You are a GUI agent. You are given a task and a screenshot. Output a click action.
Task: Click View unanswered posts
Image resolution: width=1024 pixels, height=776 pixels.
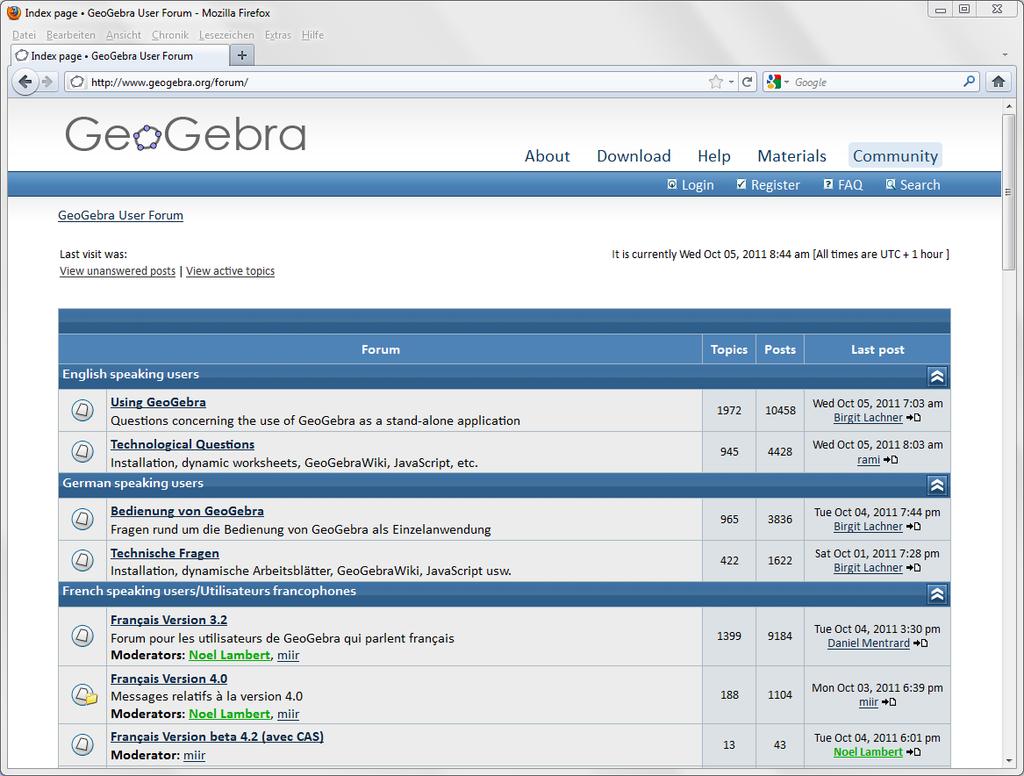[x=118, y=271]
